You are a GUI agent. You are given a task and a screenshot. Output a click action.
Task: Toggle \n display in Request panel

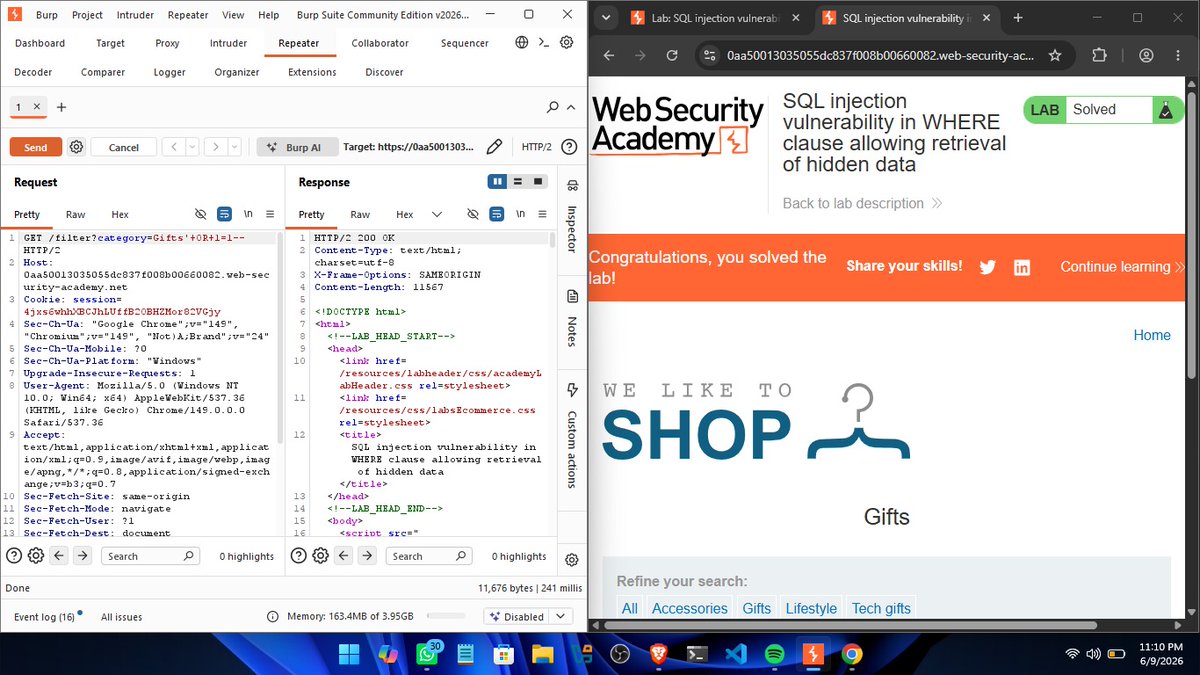coord(248,214)
